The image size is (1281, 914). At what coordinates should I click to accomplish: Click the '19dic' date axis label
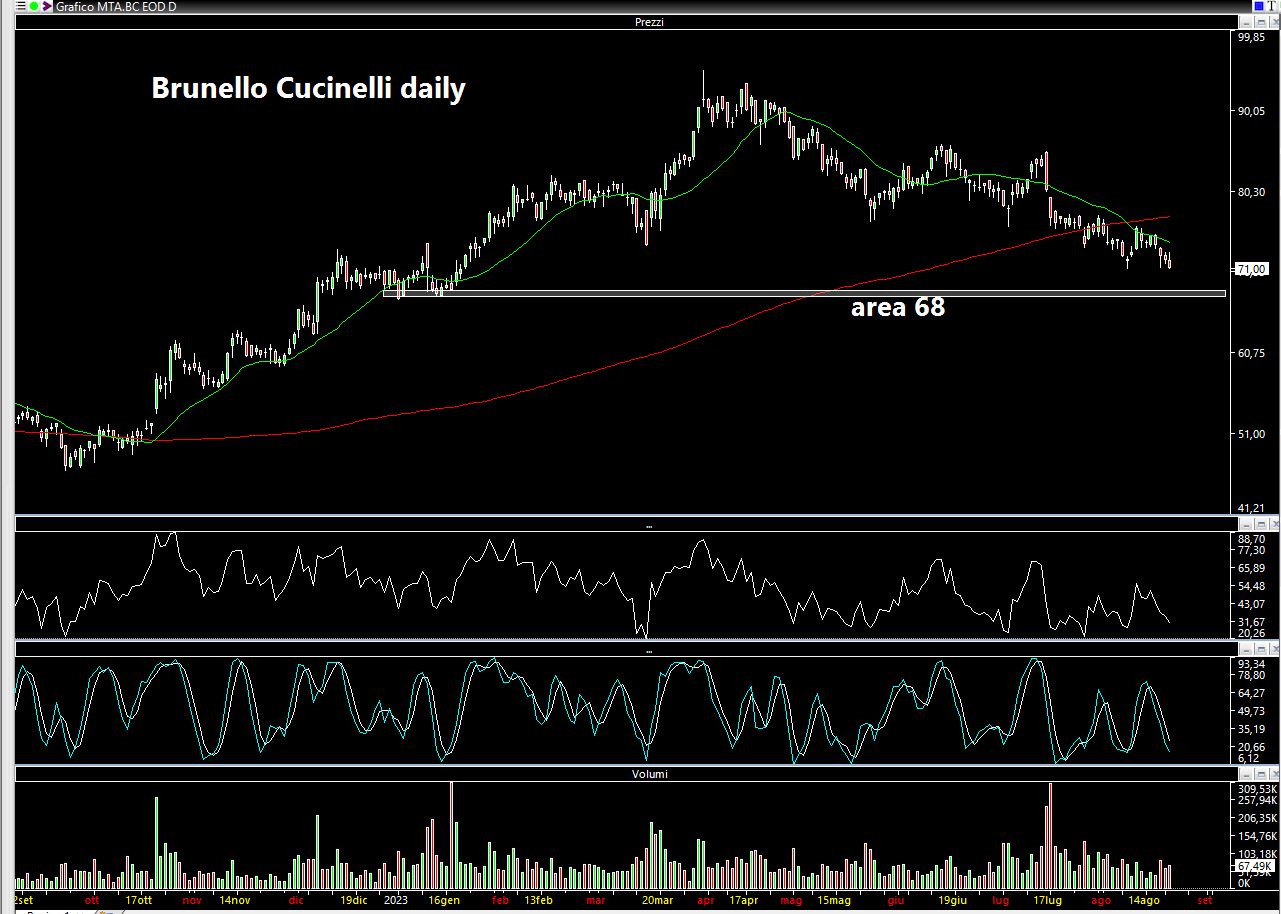[353, 900]
